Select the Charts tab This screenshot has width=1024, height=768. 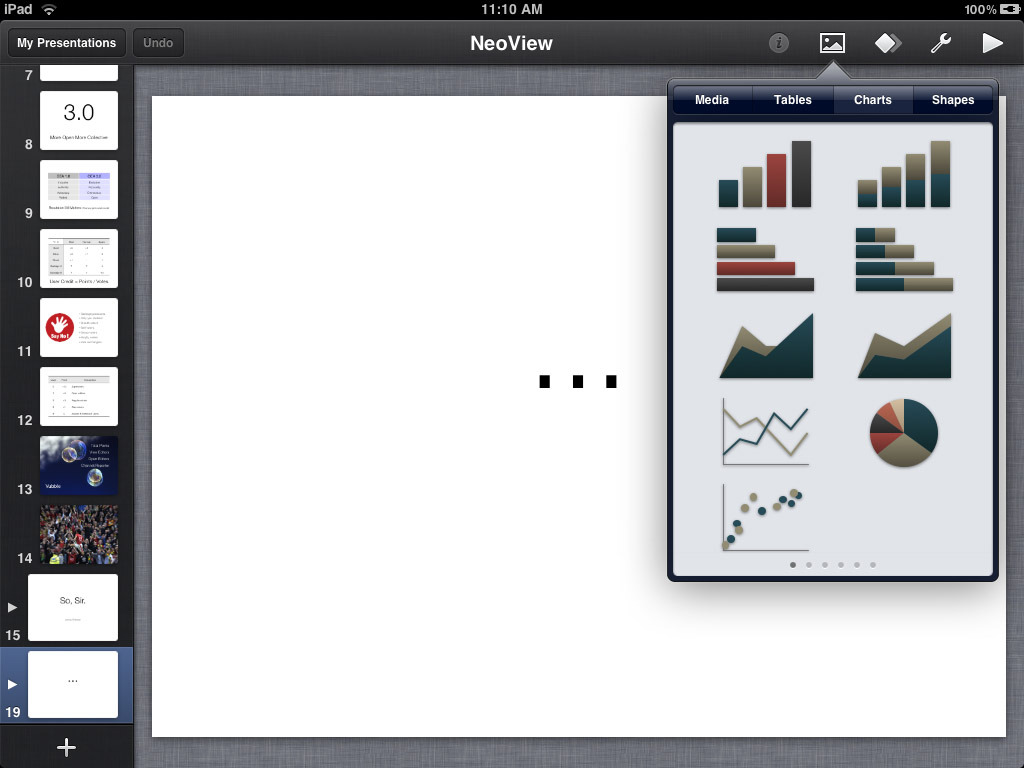(x=872, y=100)
